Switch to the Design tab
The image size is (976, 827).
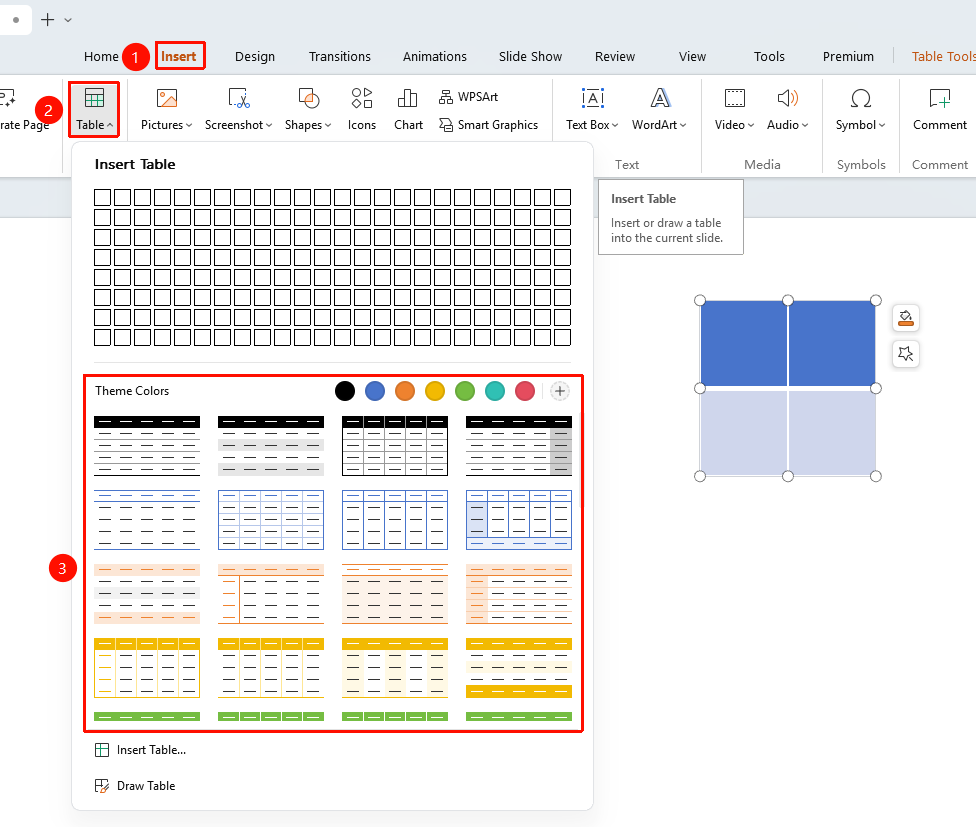(255, 57)
